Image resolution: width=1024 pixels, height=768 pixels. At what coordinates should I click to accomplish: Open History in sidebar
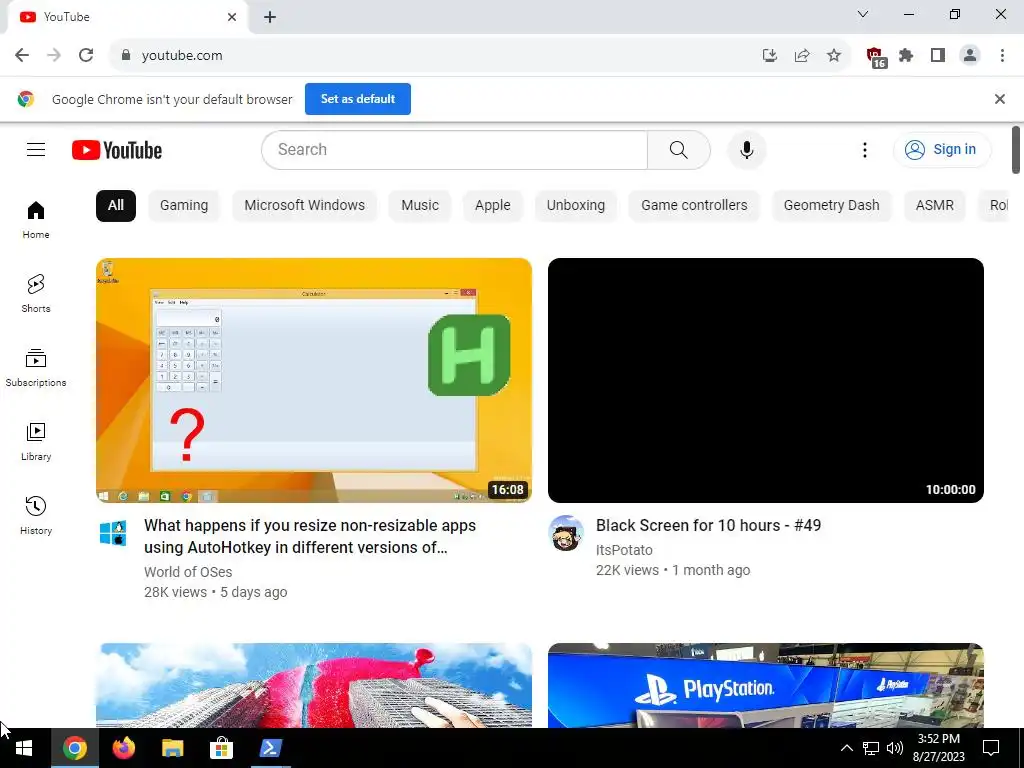pos(36,516)
